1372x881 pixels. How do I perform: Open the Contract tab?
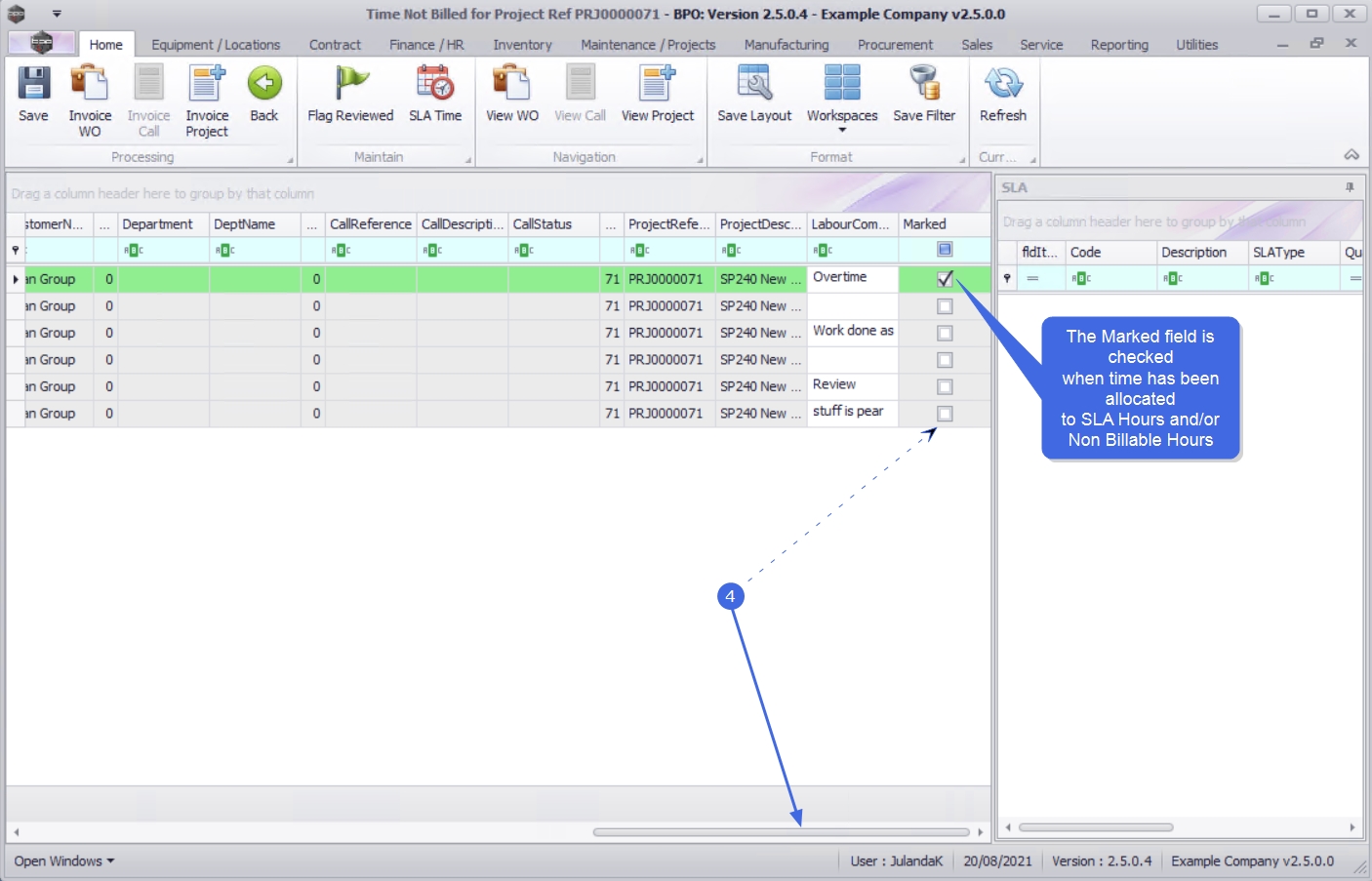point(335,45)
